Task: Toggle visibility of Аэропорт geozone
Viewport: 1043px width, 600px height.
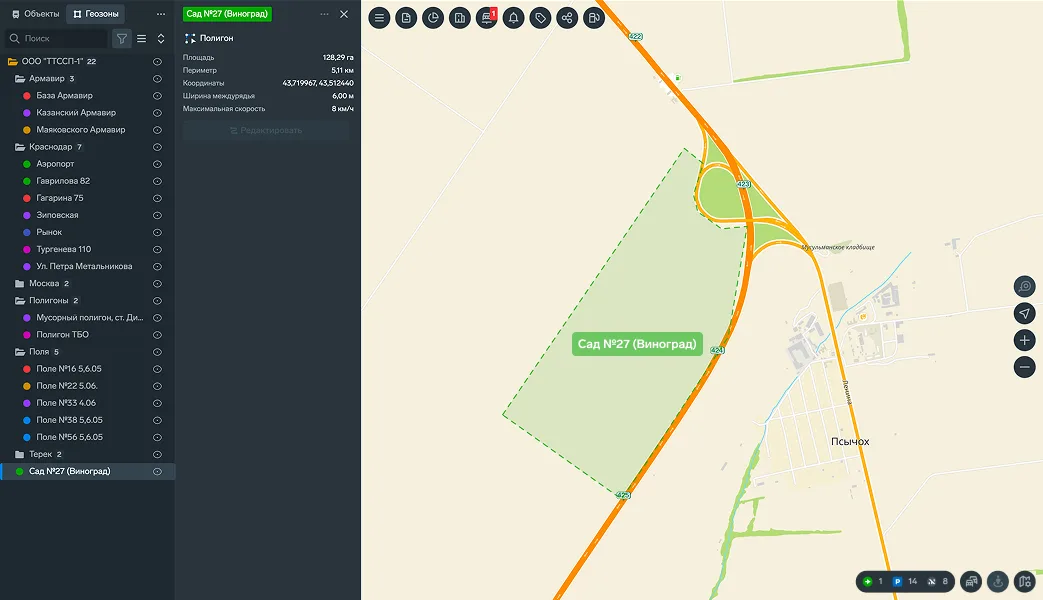Action: coord(158,164)
